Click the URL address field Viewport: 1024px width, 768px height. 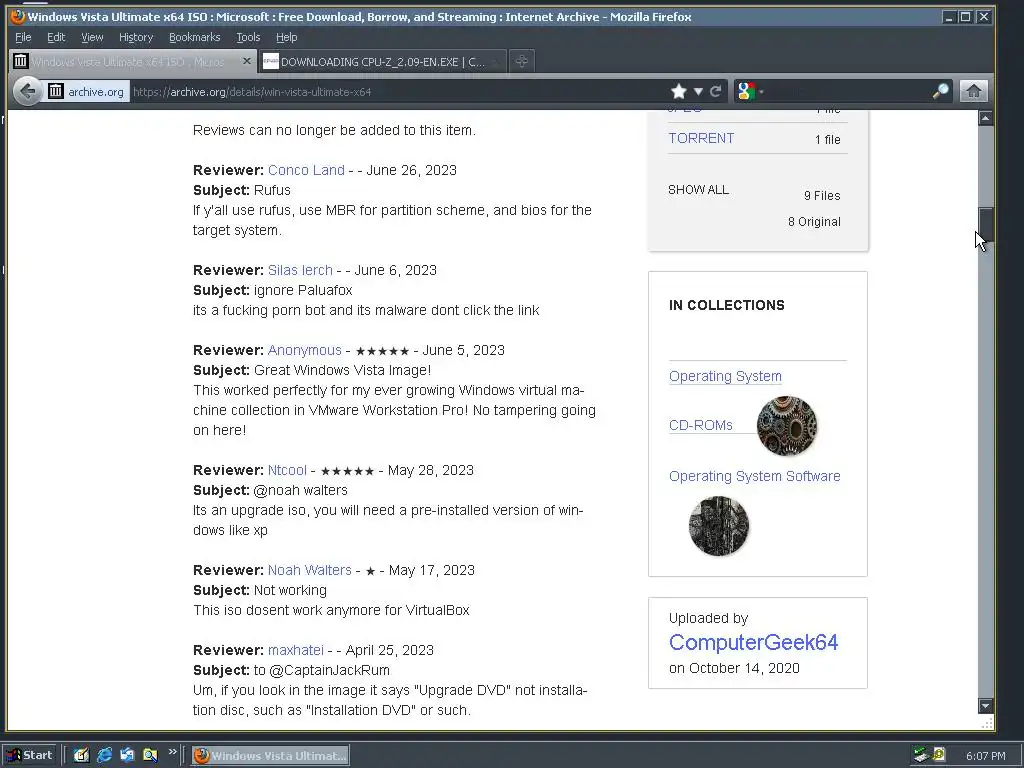(x=398, y=91)
